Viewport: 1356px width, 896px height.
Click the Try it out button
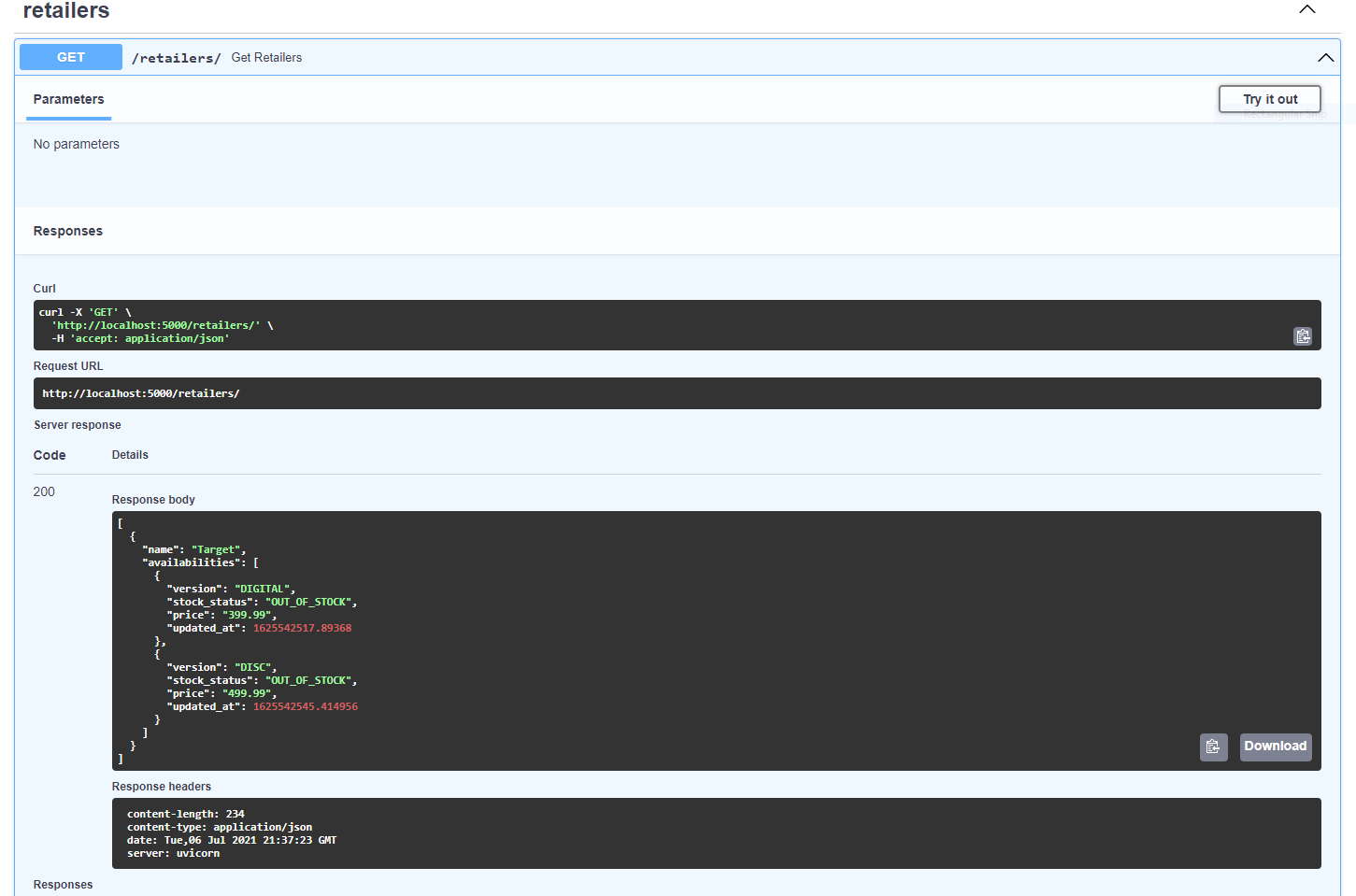[1269, 99]
